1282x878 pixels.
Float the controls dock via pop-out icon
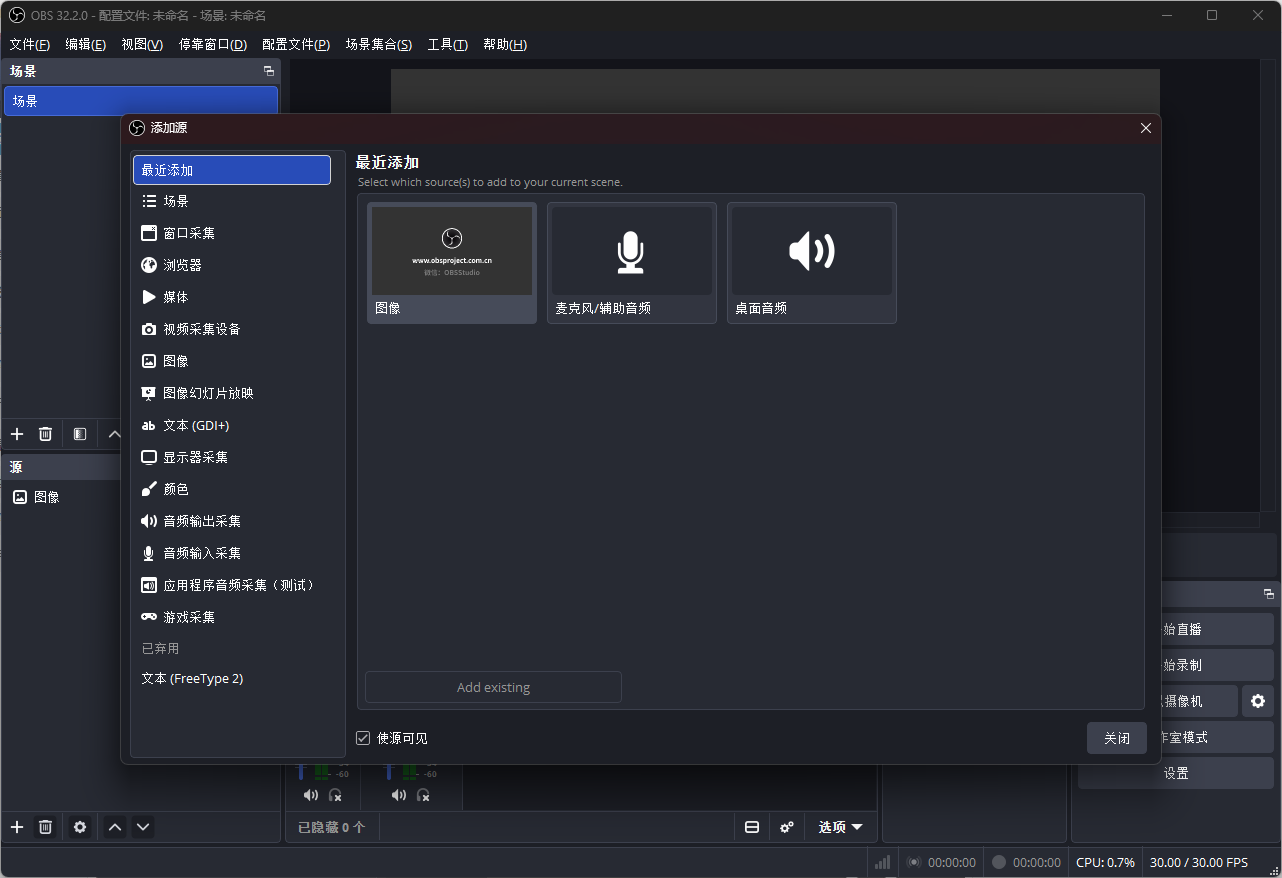tap(1268, 594)
